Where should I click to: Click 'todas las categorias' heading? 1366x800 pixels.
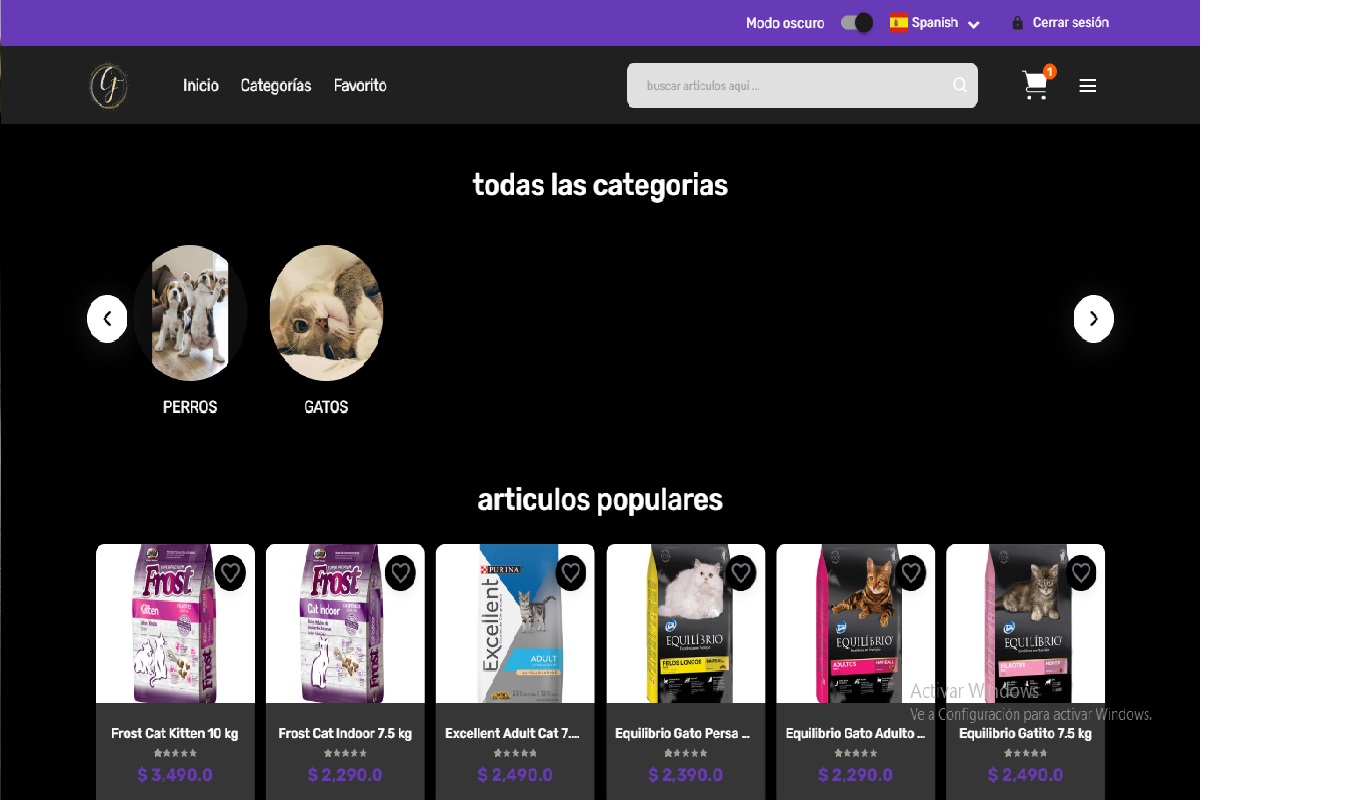[x=600, y=185]
